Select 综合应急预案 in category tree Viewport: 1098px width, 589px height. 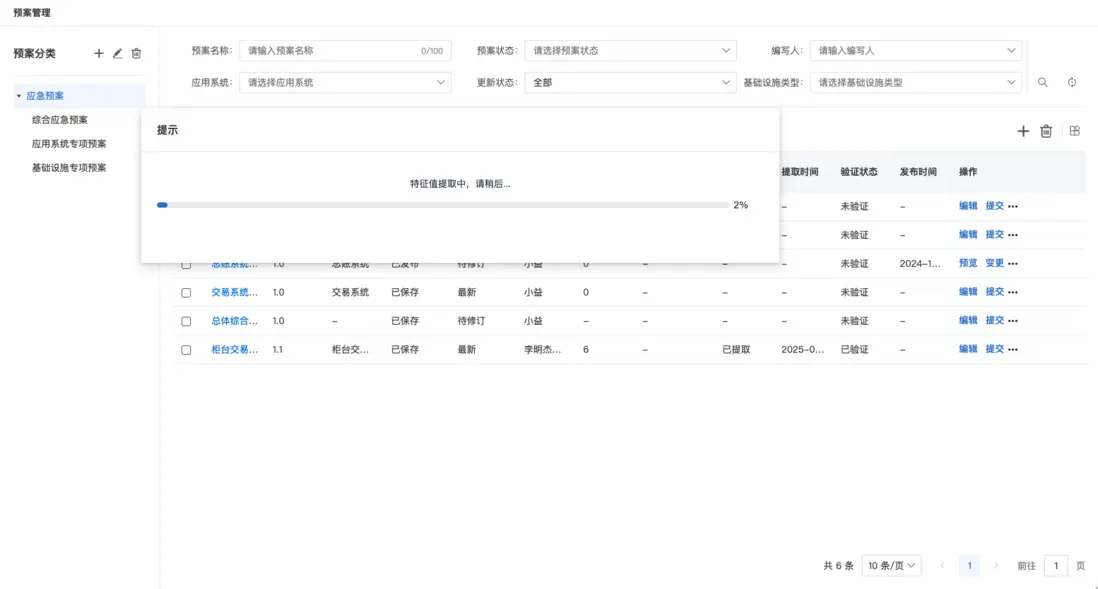60,120
